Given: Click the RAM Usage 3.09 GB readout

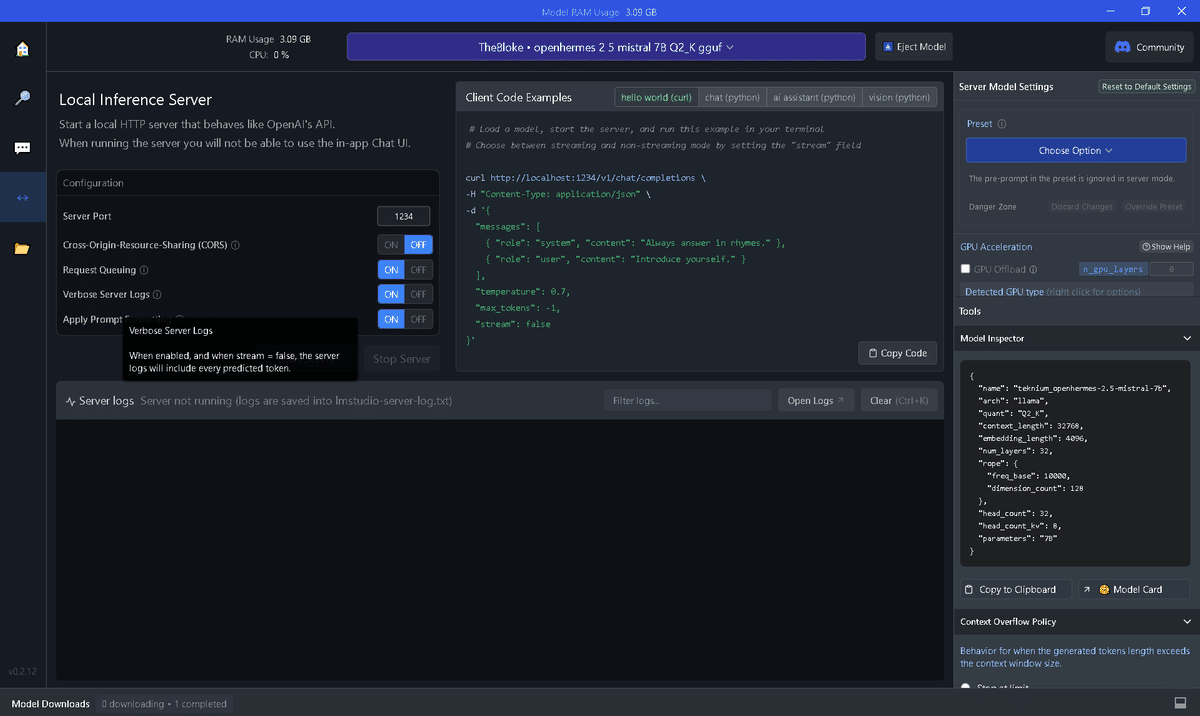Looking at the screenshot, I should pos(268,39).
